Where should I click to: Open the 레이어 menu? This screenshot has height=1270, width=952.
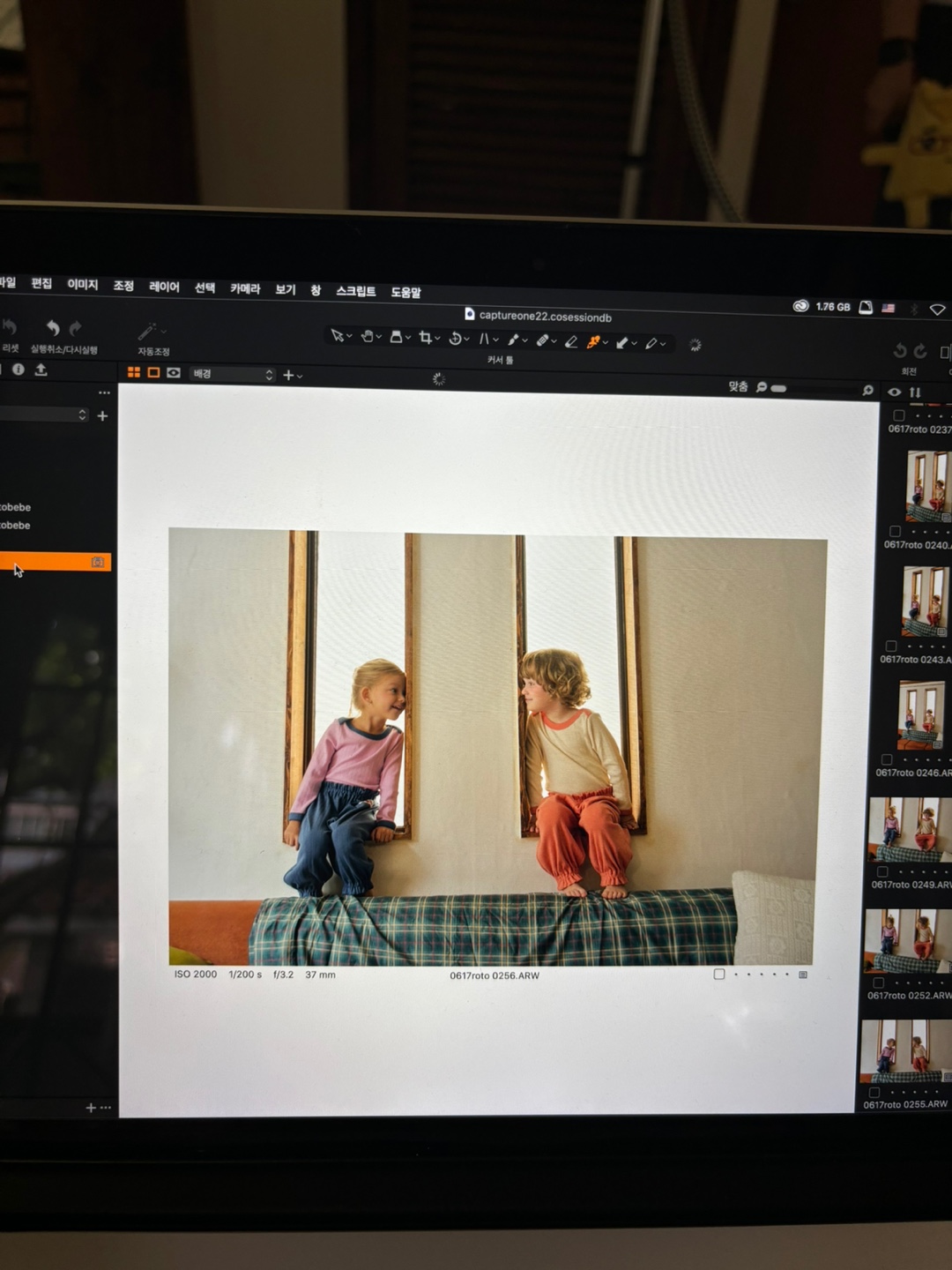pyautogui.click(x=164, y=287)
